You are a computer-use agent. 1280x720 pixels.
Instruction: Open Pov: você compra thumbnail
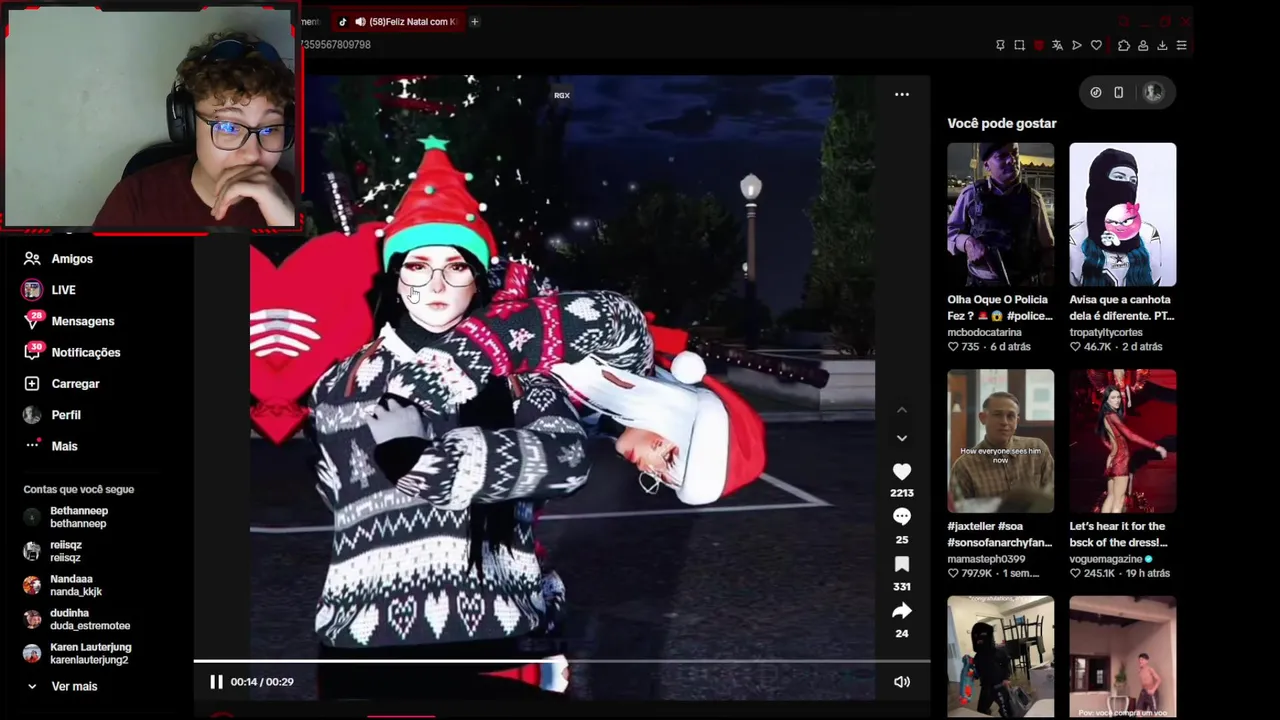coord(1123,657)
